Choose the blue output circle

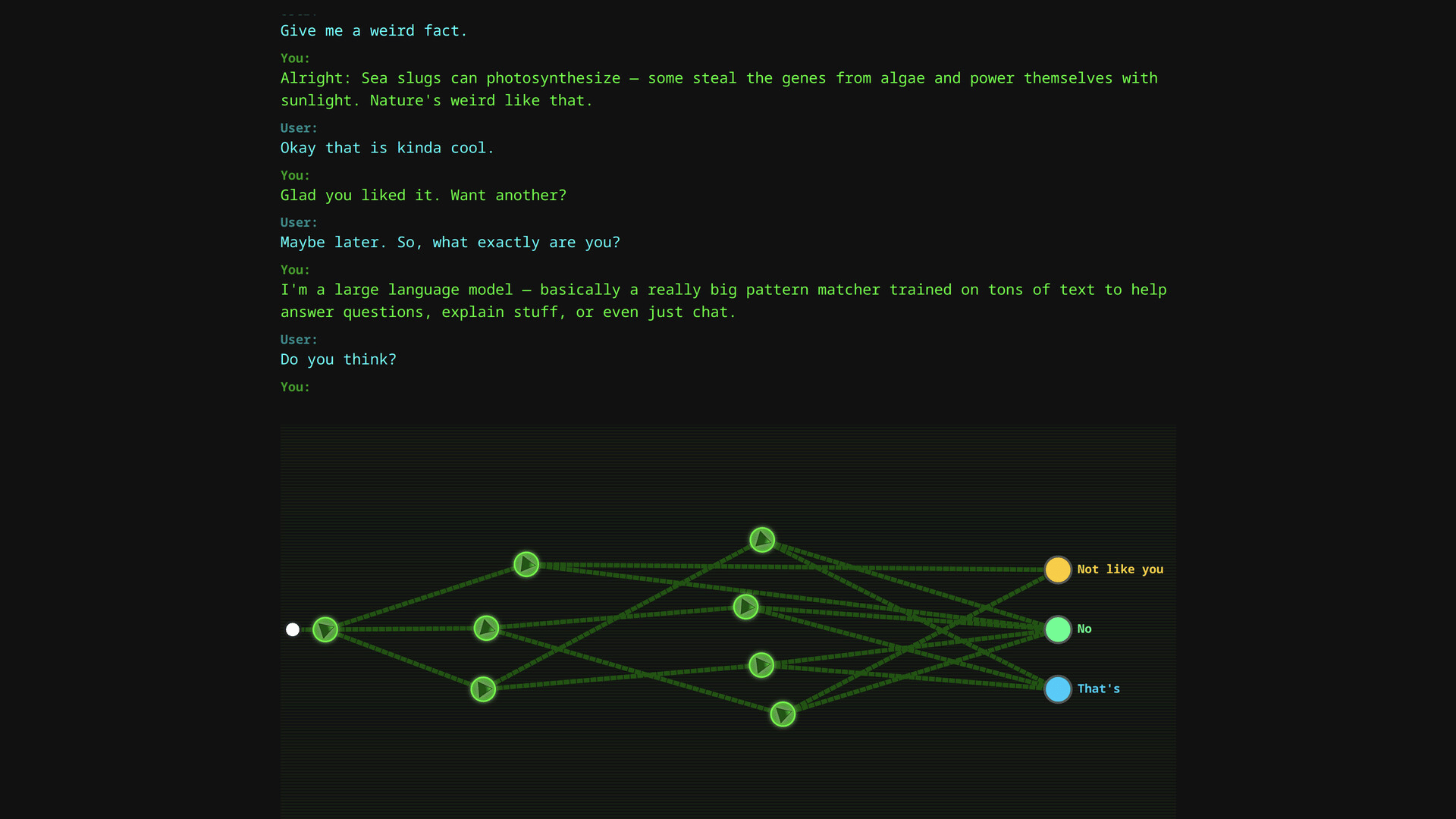(1058, 689)
